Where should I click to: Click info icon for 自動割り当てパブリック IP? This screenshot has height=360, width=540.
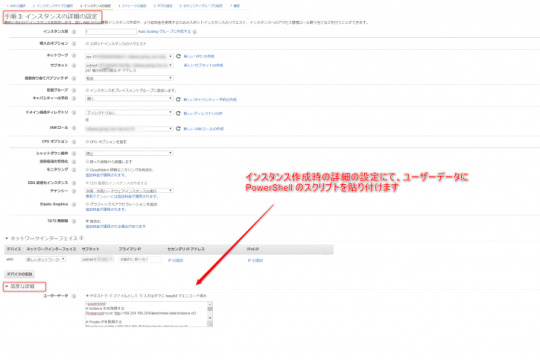coord(74,79)
